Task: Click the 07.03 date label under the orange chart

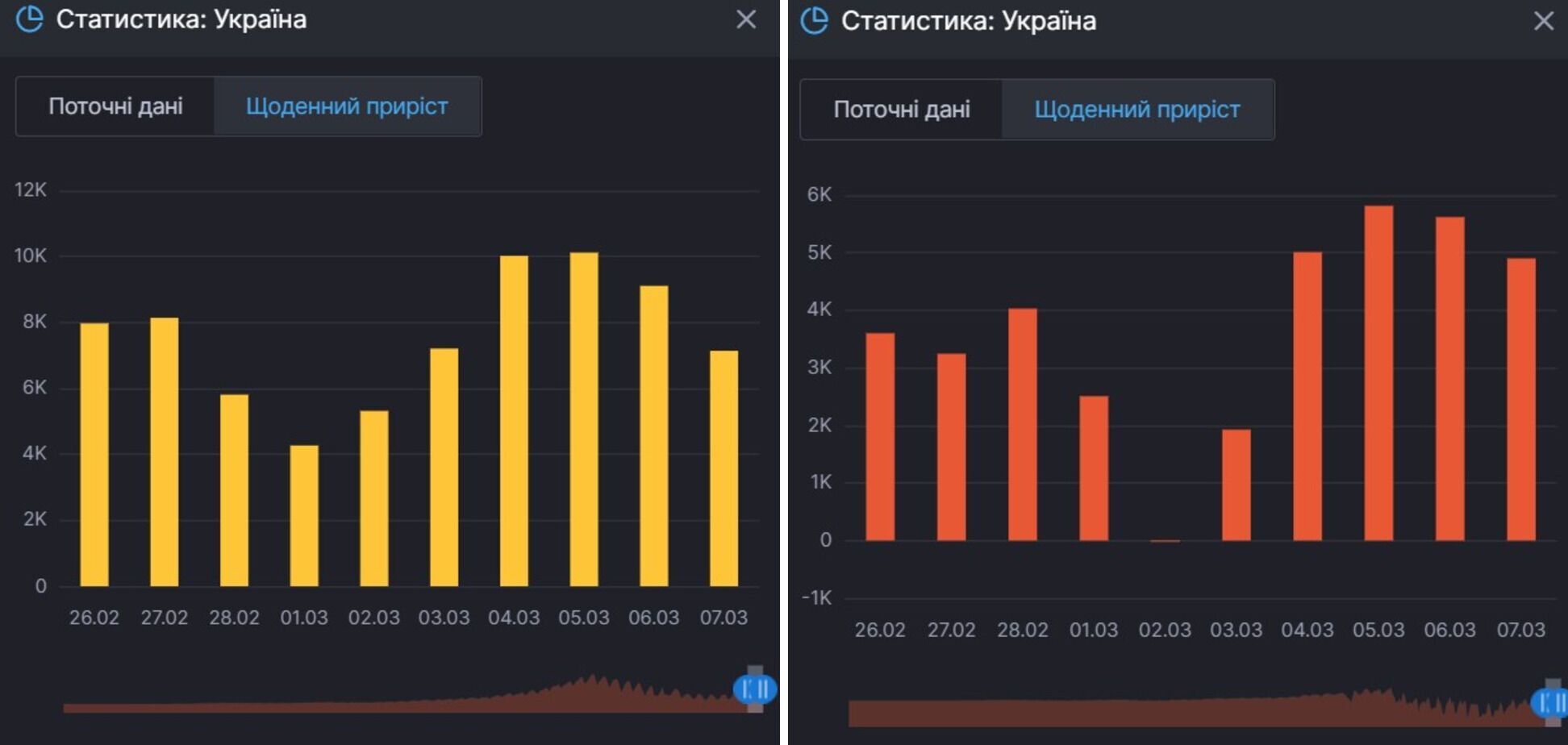Action: (1521, 630)
